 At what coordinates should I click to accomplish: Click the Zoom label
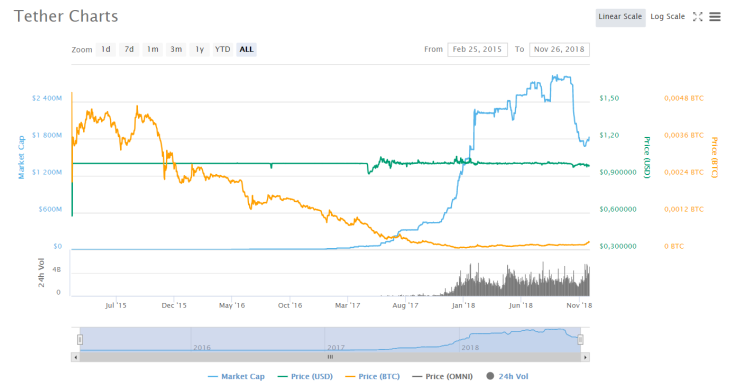pyautogui.click(x=82, y=50)
